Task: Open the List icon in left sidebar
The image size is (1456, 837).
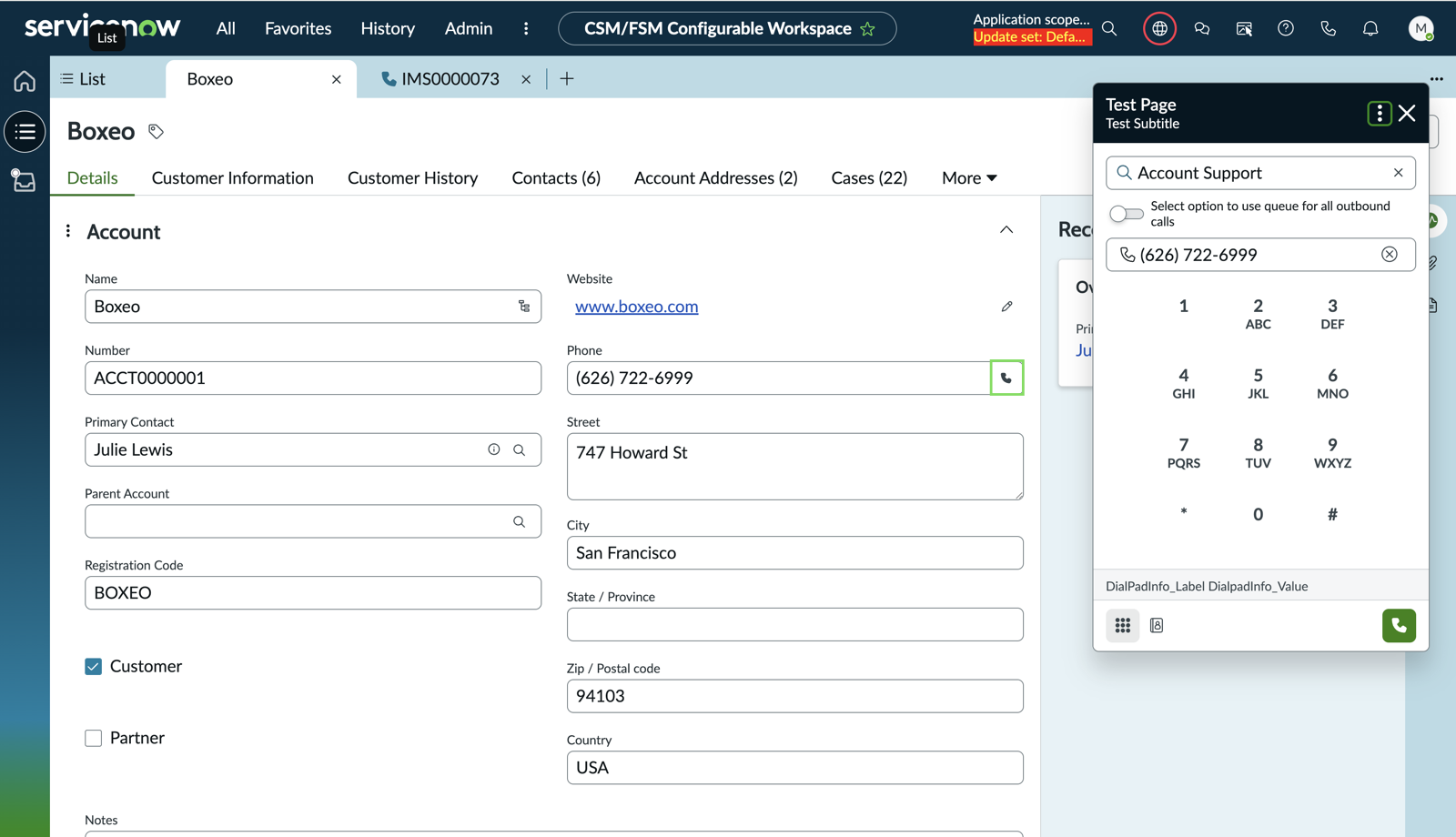Action: 25,132
